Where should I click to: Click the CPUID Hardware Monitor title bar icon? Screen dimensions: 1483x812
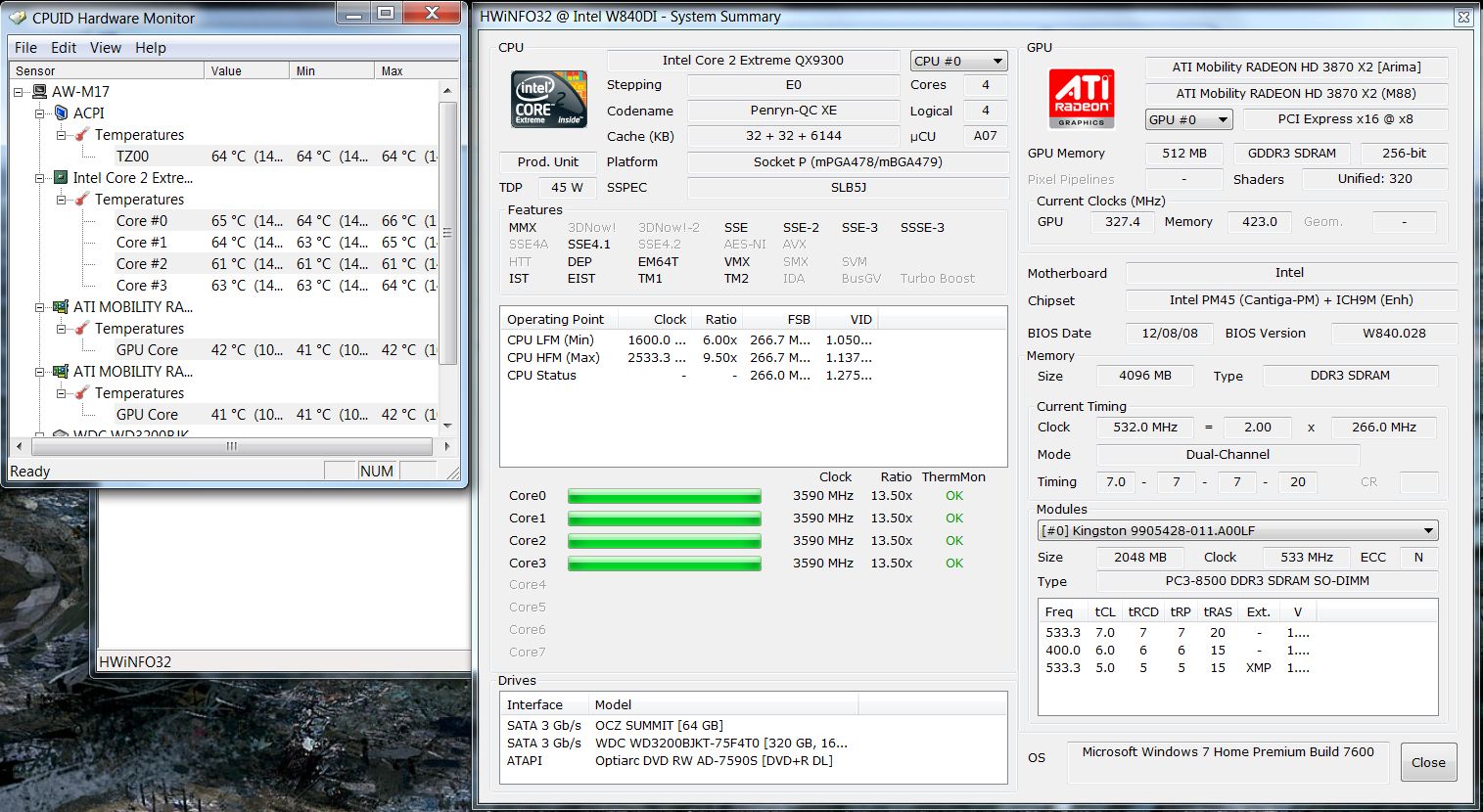[18, 18]
